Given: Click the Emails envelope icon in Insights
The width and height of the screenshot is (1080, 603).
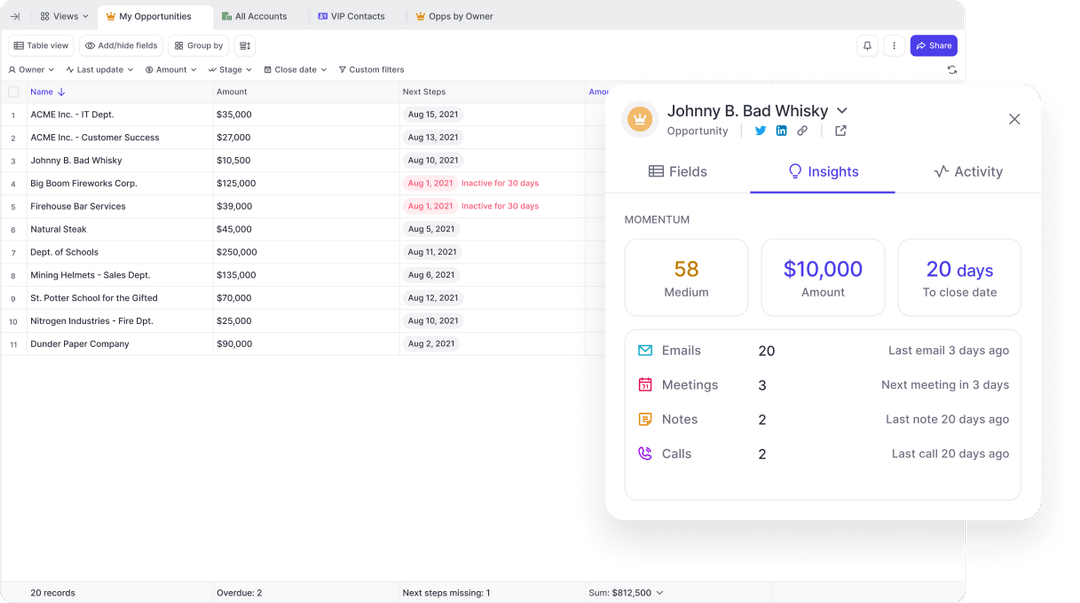Looking at the screenshot, I should point(646,350).
